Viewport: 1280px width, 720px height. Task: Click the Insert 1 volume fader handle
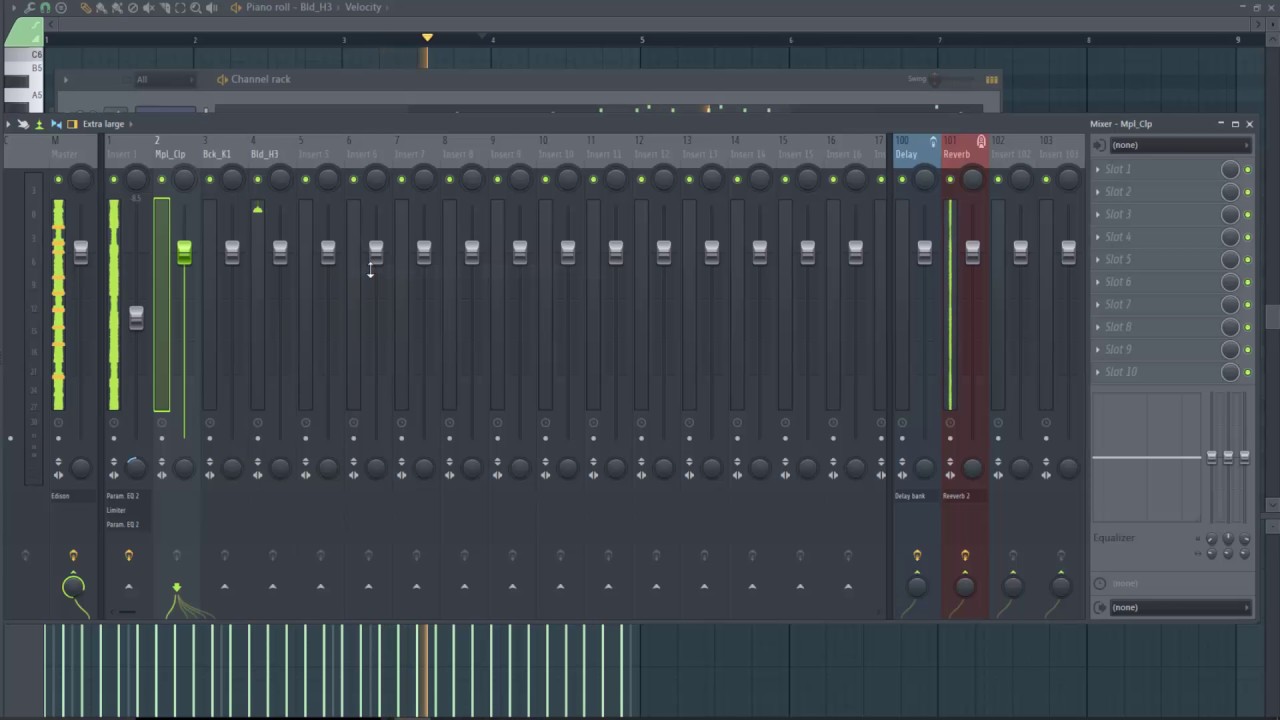[x=136, y=318]
